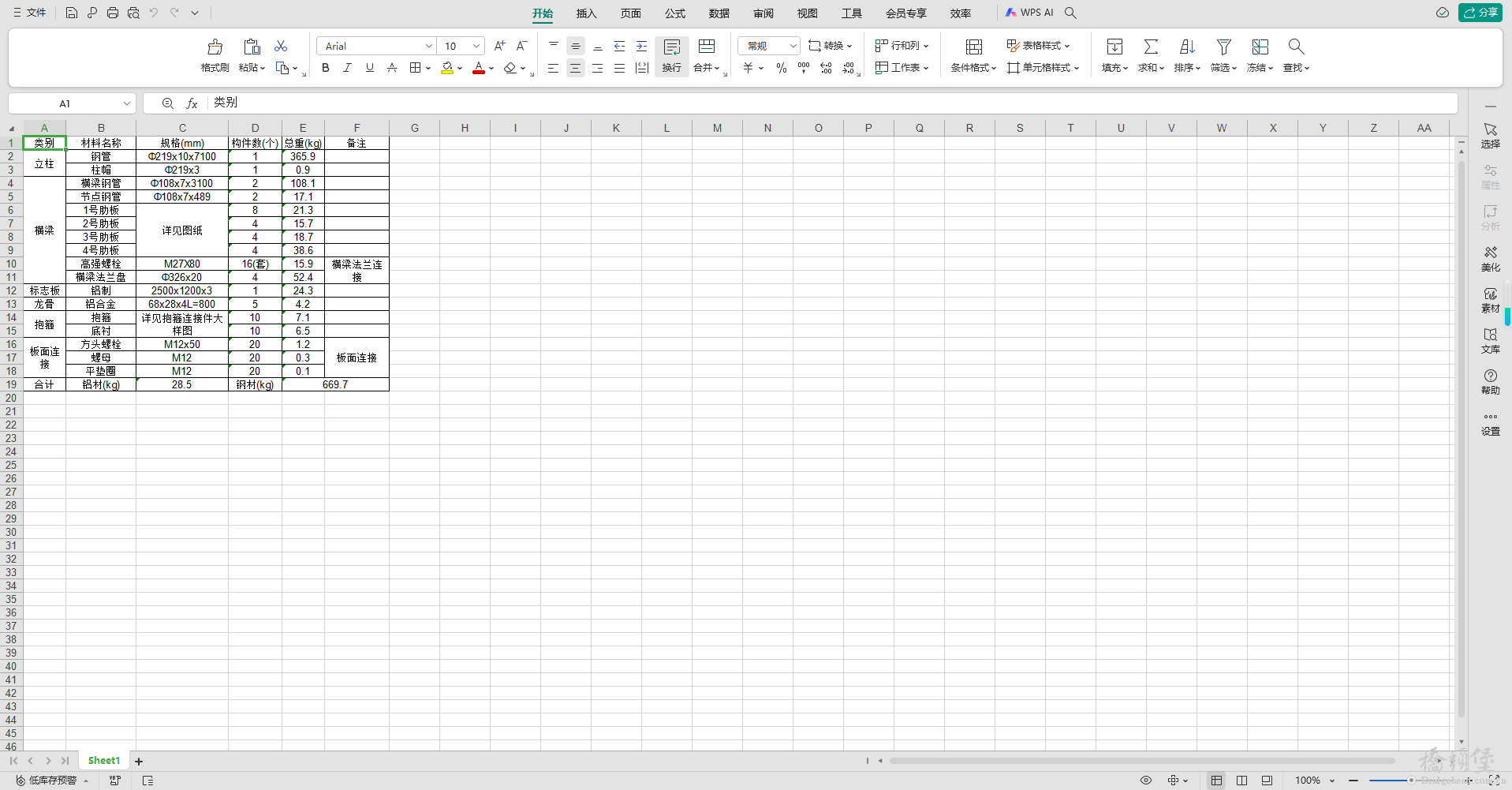Toggle underline formatting
1512x790 pixels.
[x=369, y=68]
